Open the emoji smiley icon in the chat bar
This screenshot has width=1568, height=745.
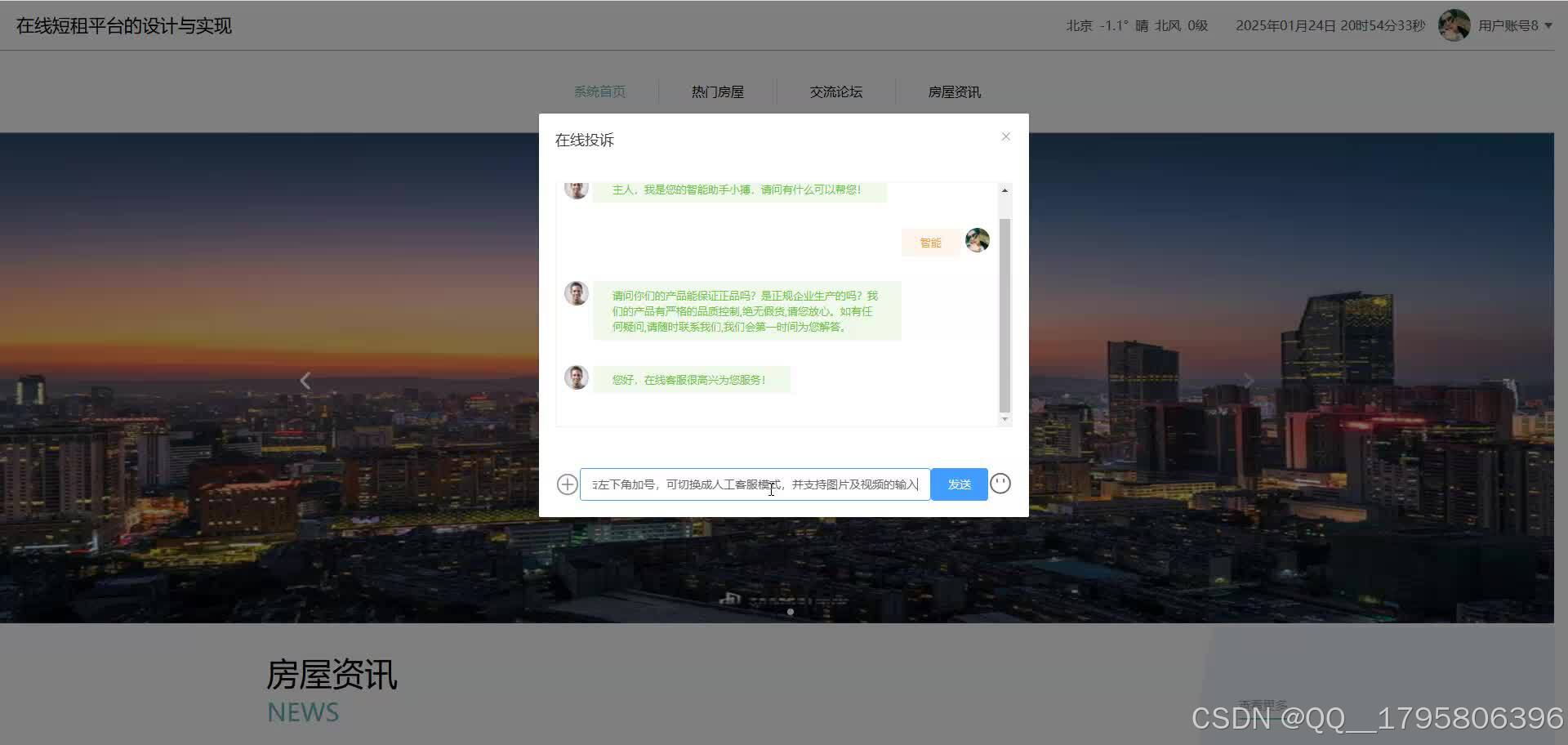click(x=1000, y=484)
